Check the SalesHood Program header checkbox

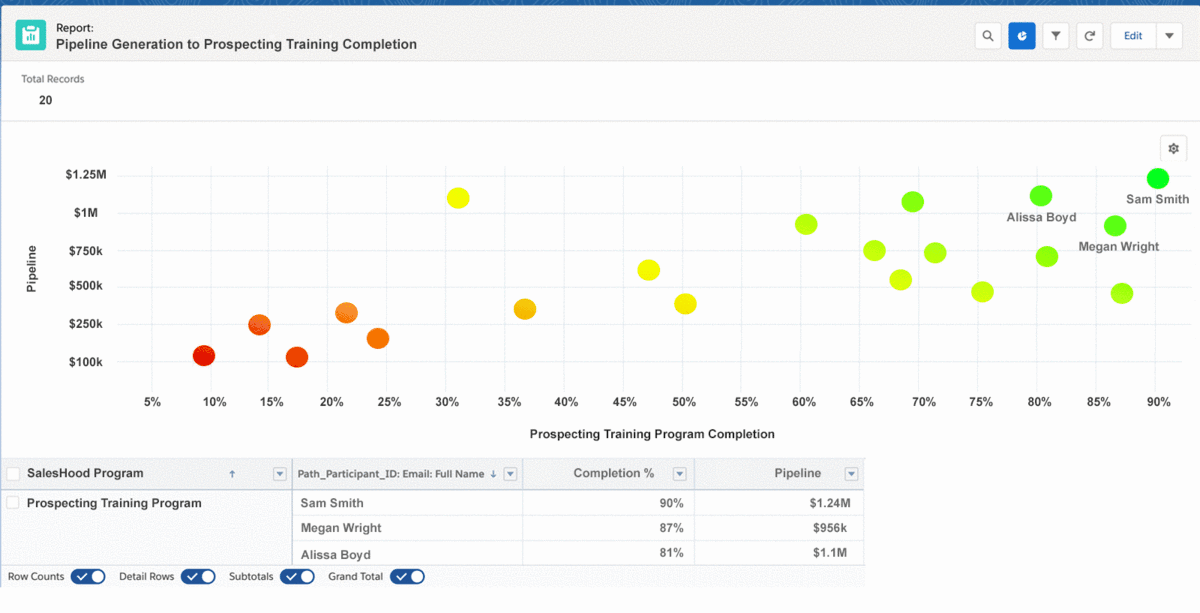coord(13,473)
